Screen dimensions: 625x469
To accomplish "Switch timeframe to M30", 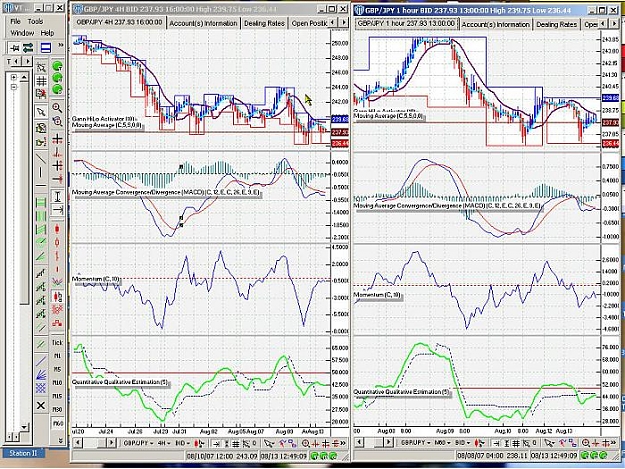I will (x=57, y=410).
